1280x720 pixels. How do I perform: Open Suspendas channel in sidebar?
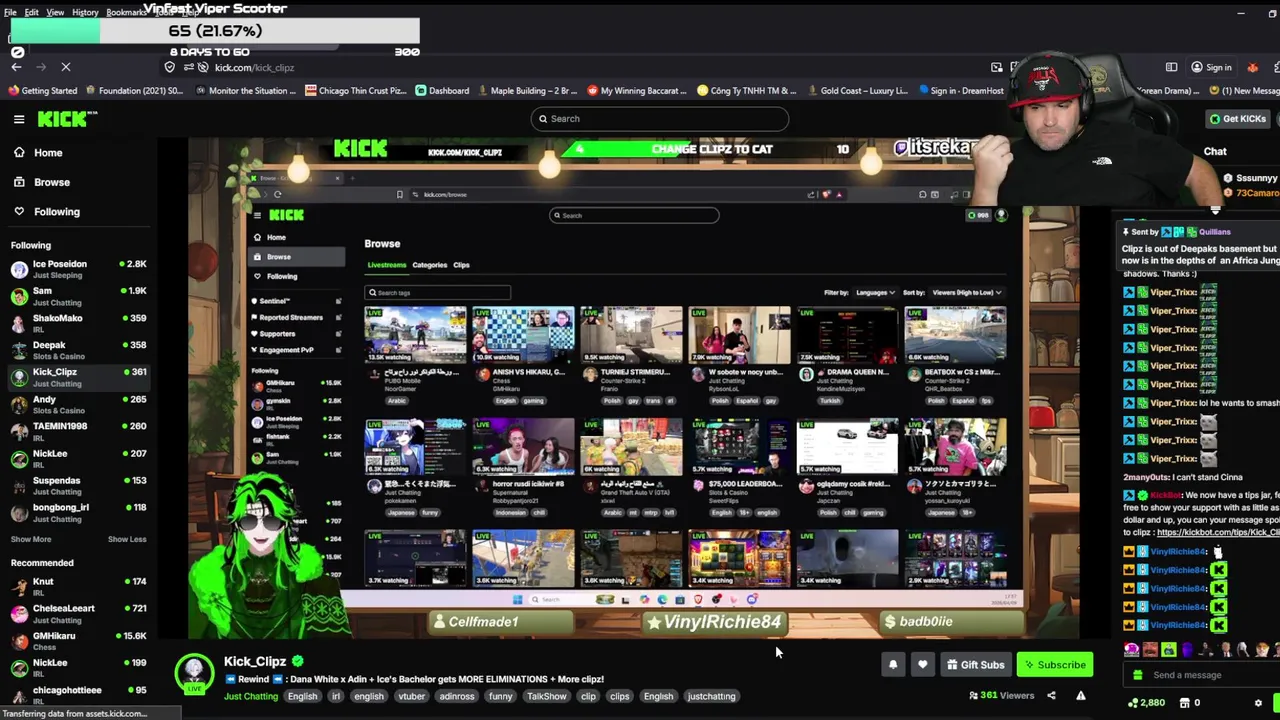(x=78, y=485)
